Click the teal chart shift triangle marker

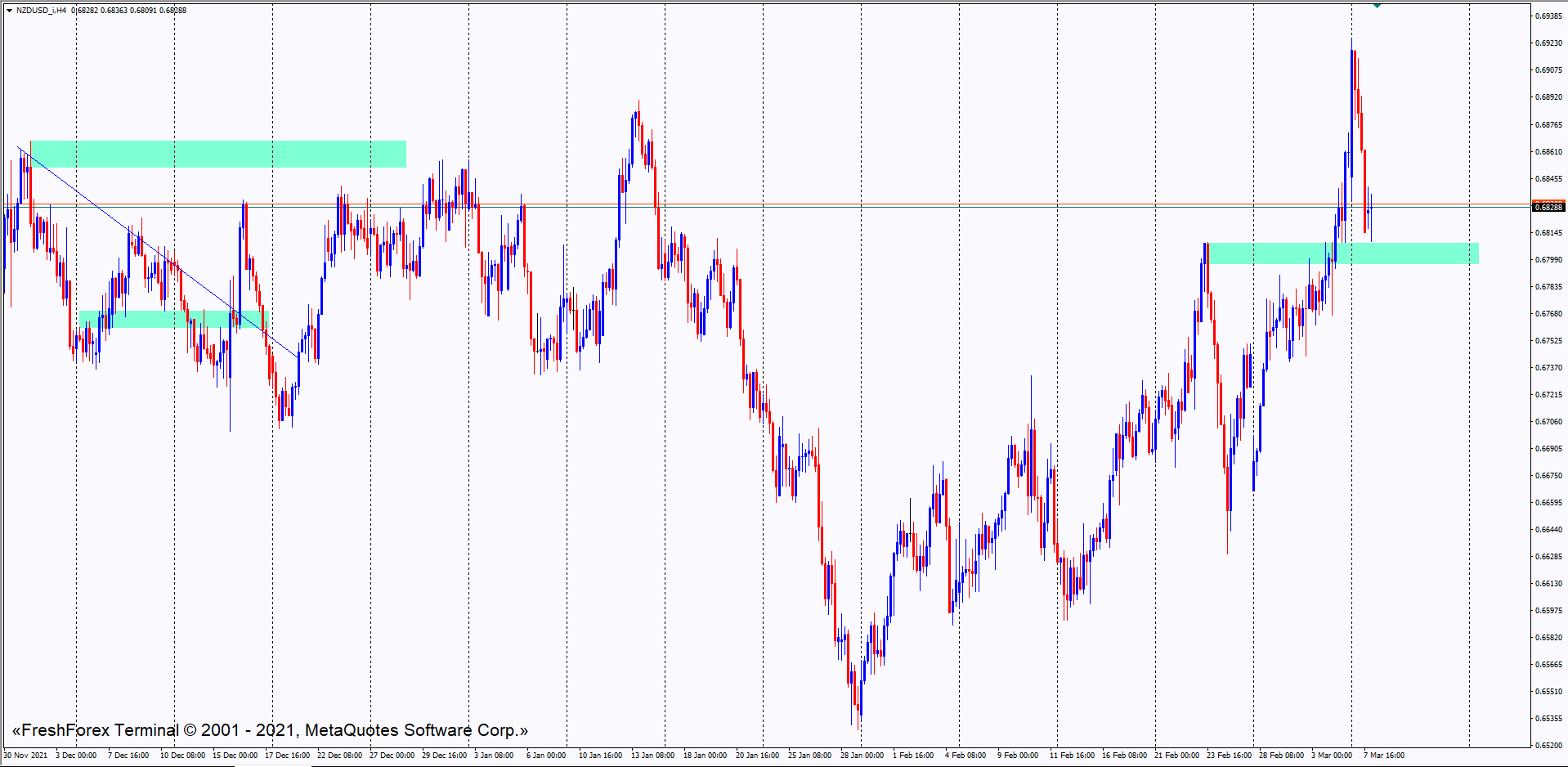(x=1378, y=6)
